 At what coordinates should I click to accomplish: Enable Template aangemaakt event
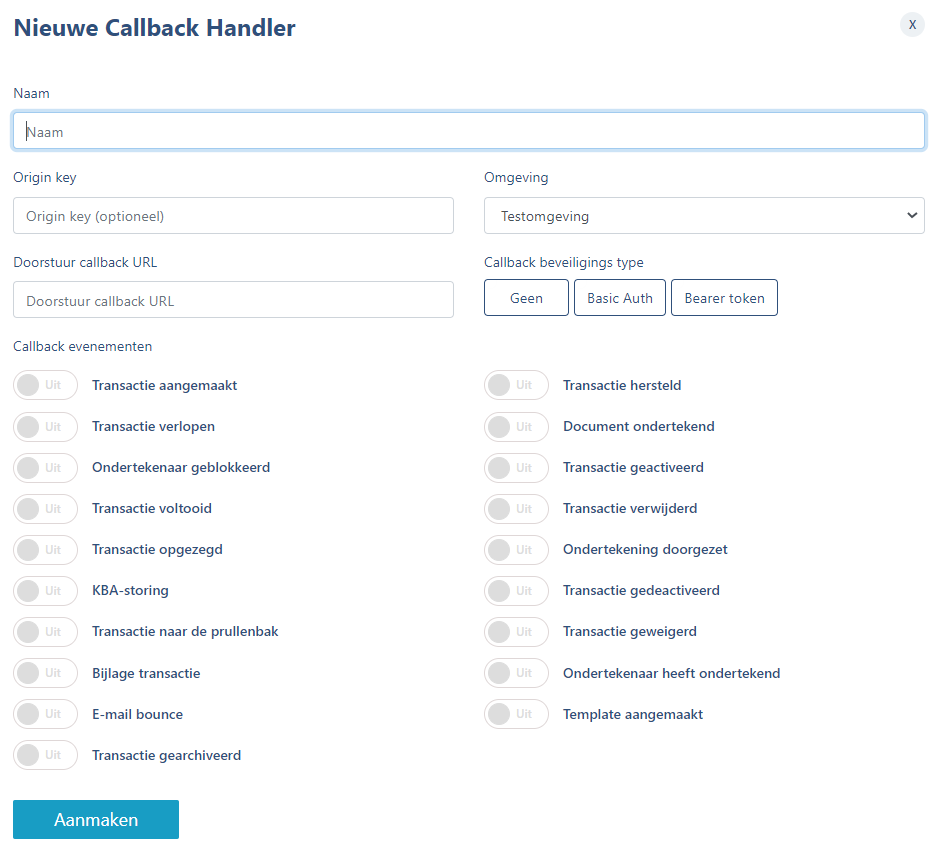coord(516,714)
